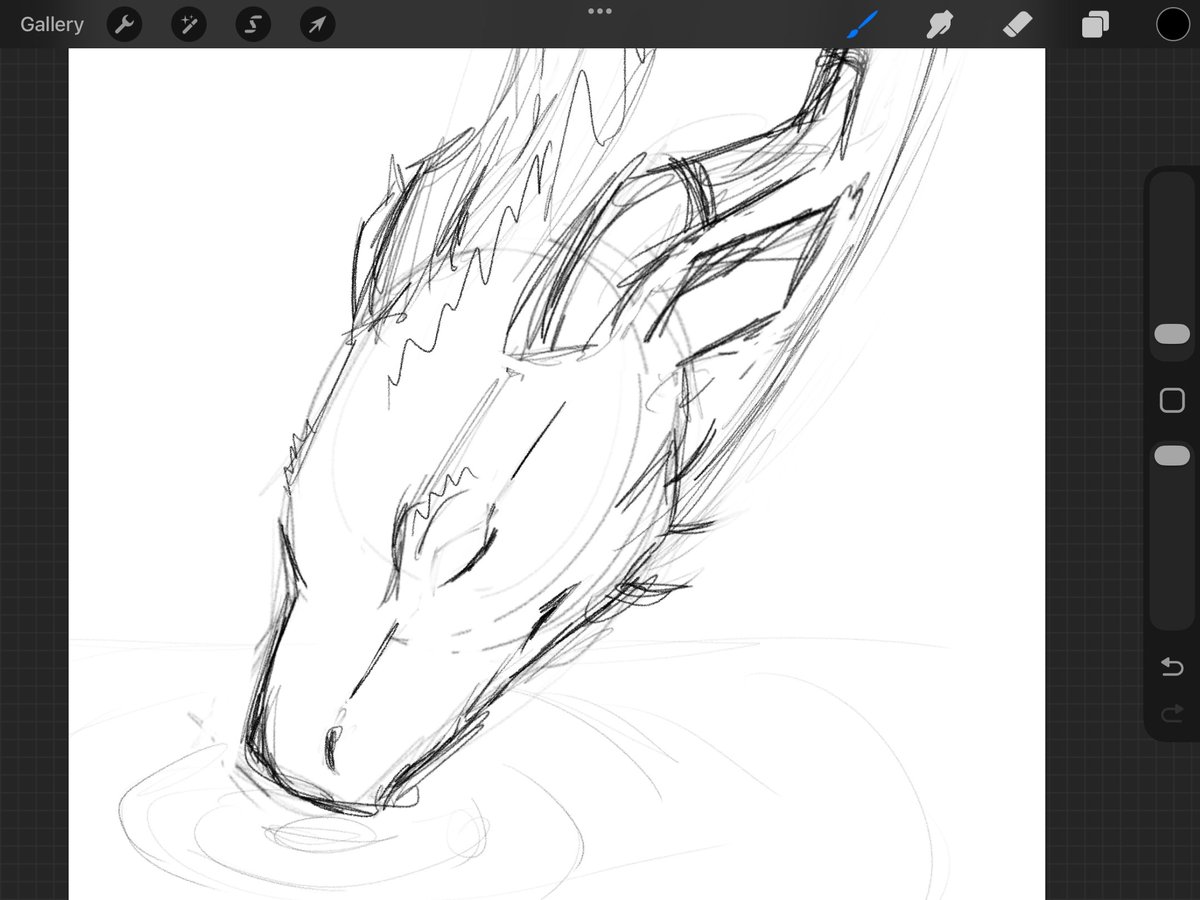This screenshot has height=900, width=1200.
Task: Return to the Gallery
Action: (52, 25)
